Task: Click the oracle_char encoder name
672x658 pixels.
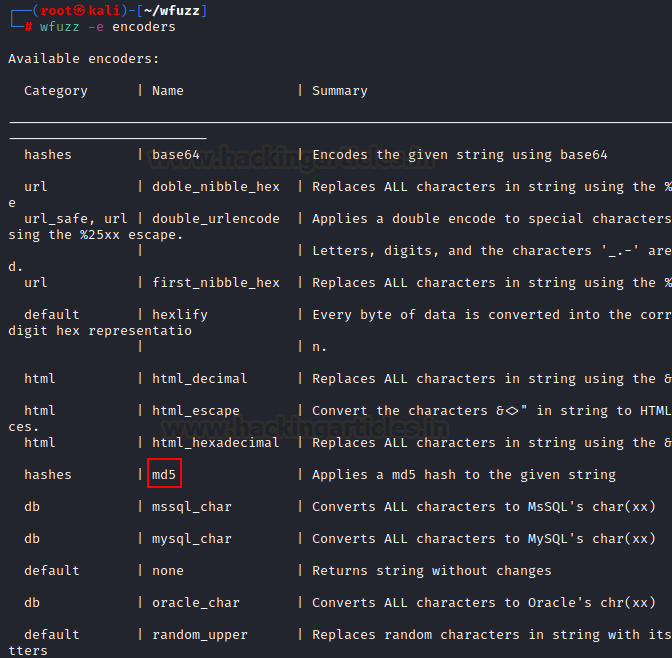Action: 196,602
